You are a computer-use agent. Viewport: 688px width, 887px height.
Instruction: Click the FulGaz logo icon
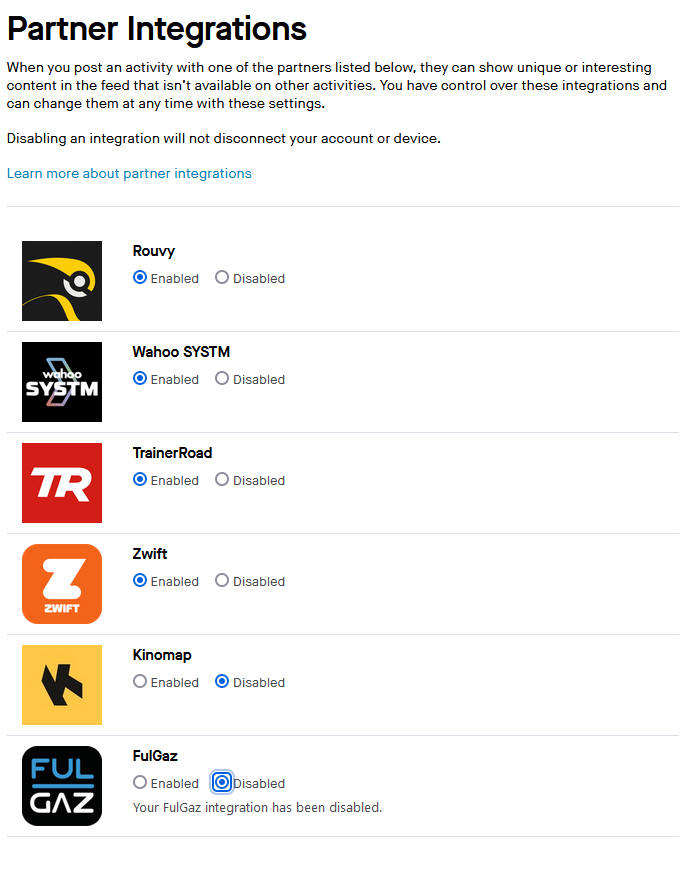pos(62,786)
